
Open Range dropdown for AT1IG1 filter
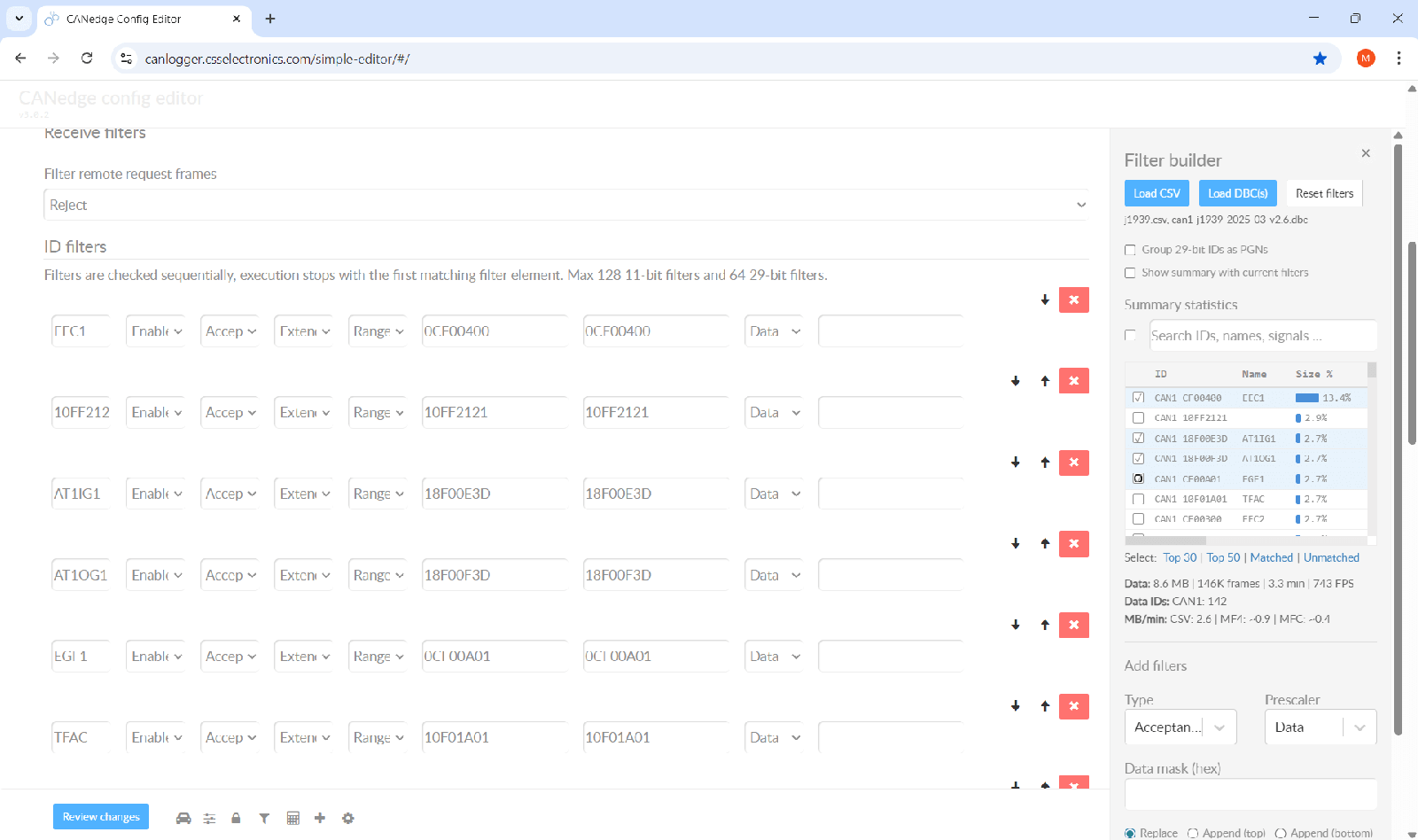(x=378, y=494)
